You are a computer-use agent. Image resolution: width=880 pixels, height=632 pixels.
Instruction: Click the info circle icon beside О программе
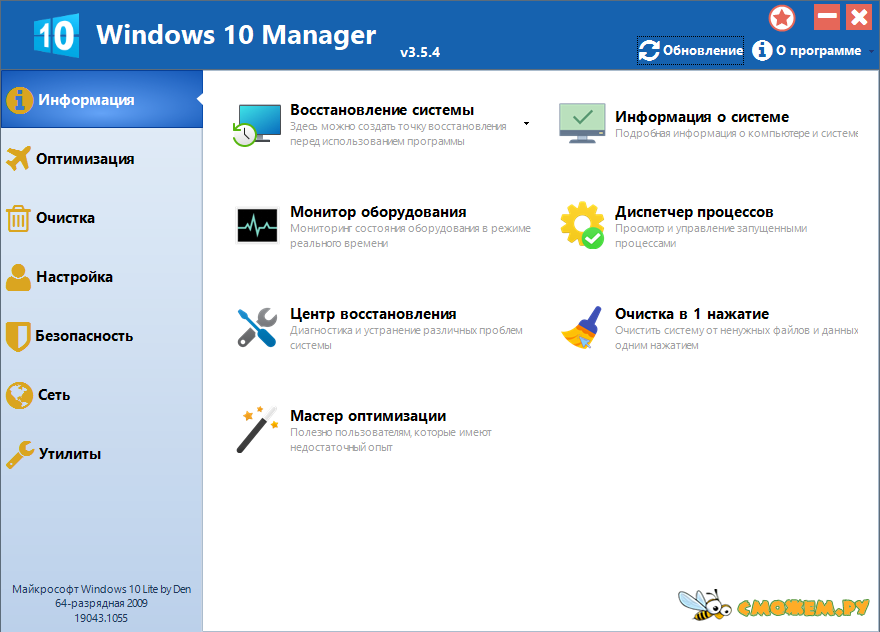(762, 51)
